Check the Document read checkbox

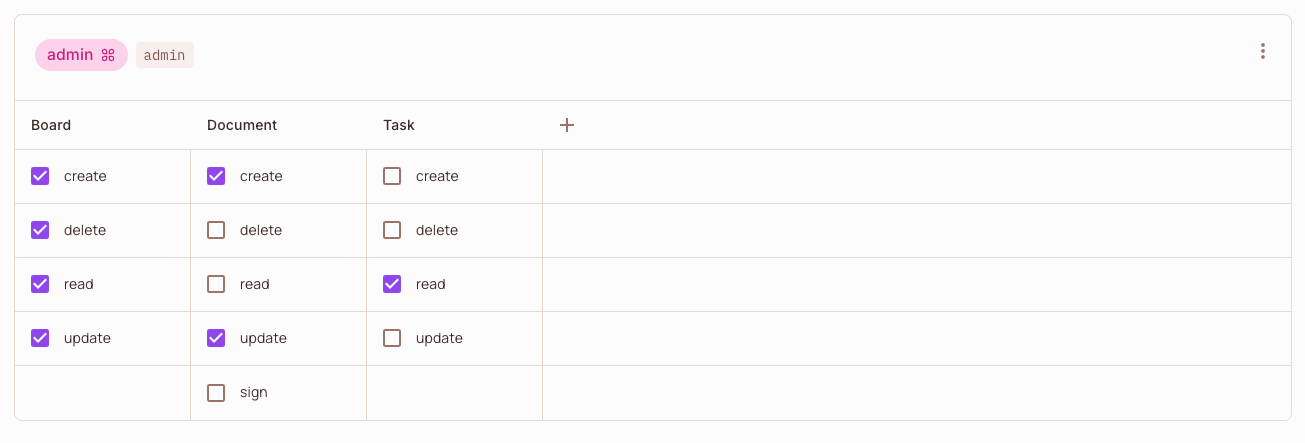point(216,284)
